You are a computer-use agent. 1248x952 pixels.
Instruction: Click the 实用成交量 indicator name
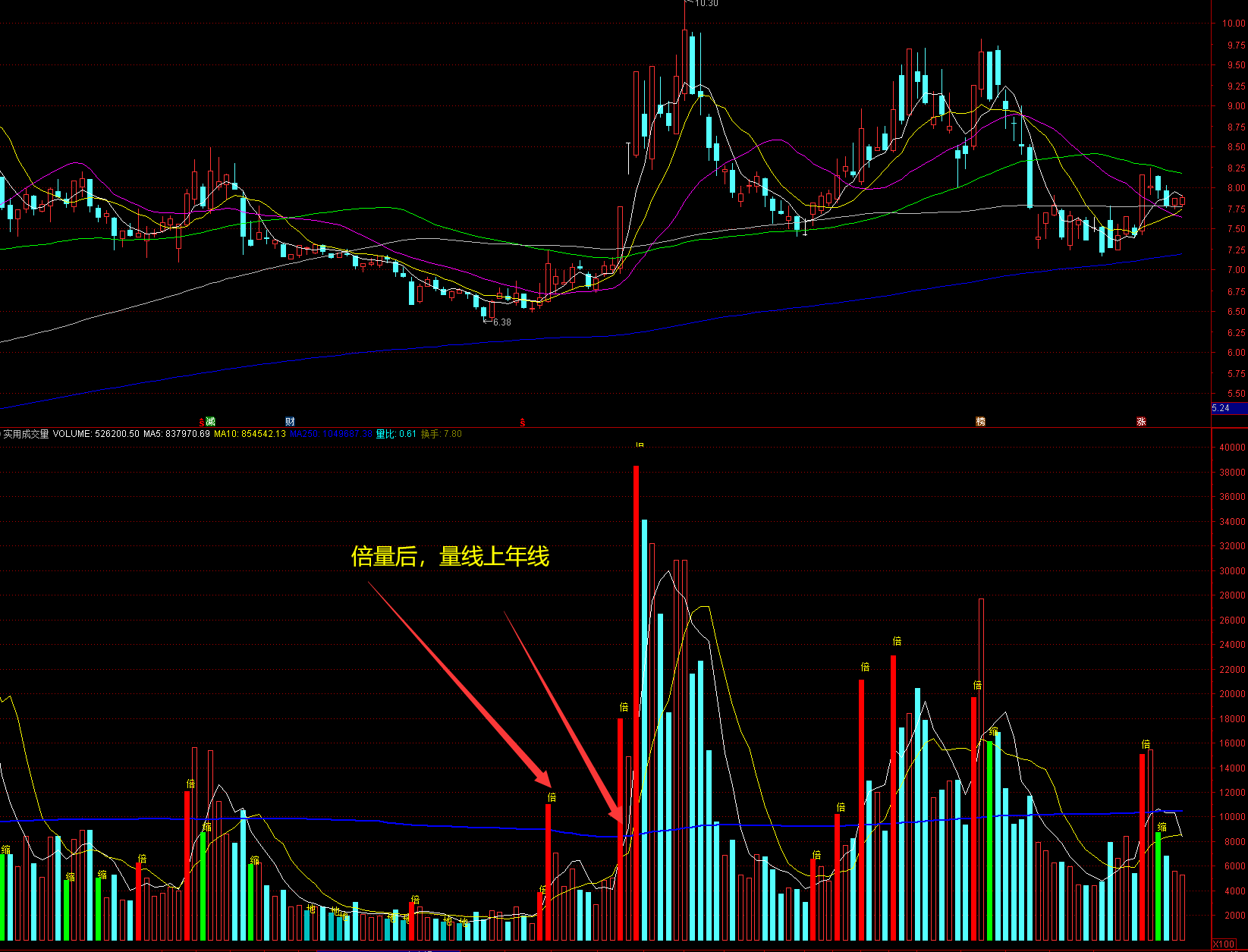[26, 434]
